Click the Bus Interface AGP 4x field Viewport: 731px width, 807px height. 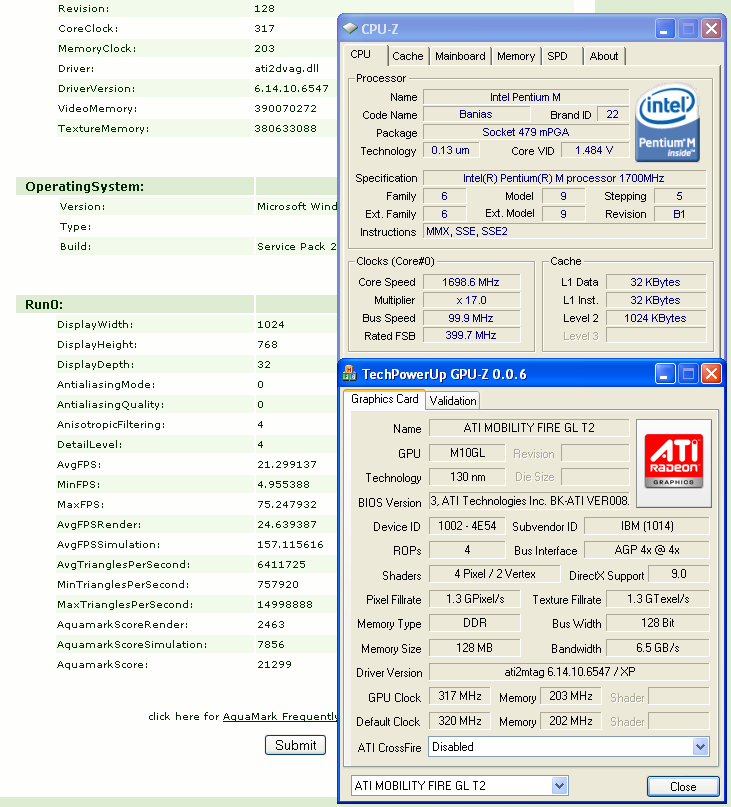(647, 550)
